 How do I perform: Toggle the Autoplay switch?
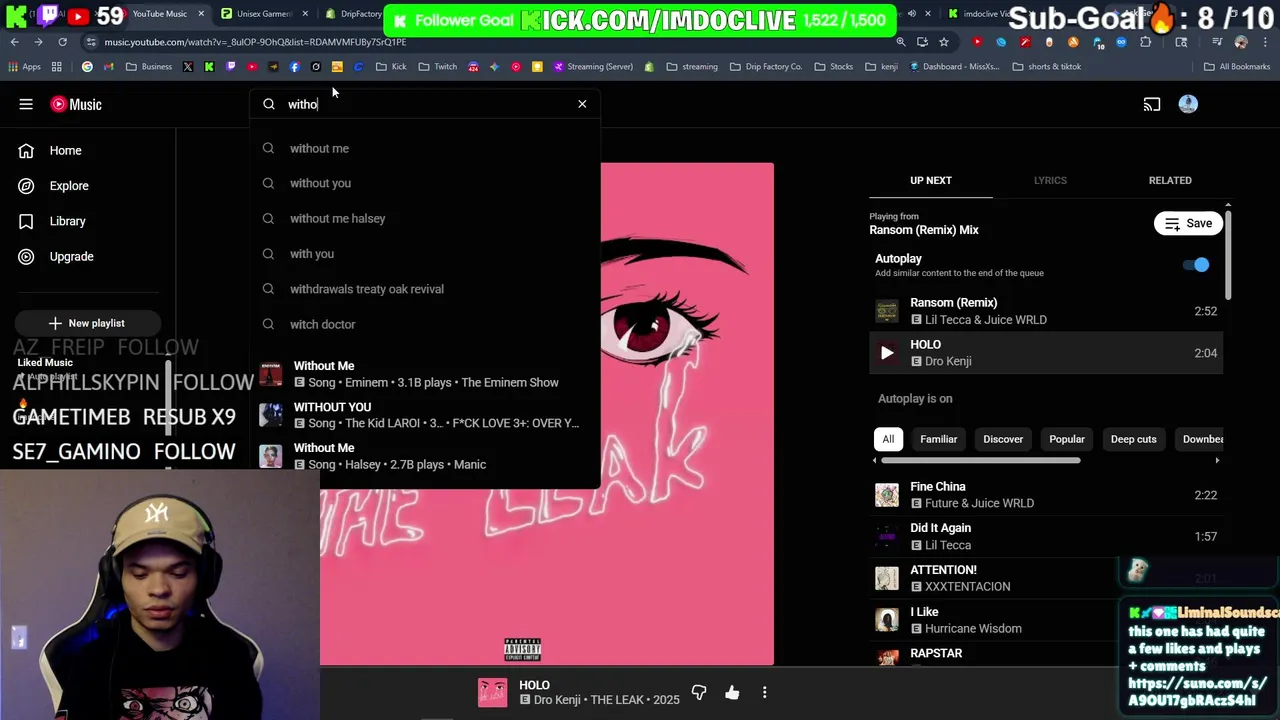1196,265
